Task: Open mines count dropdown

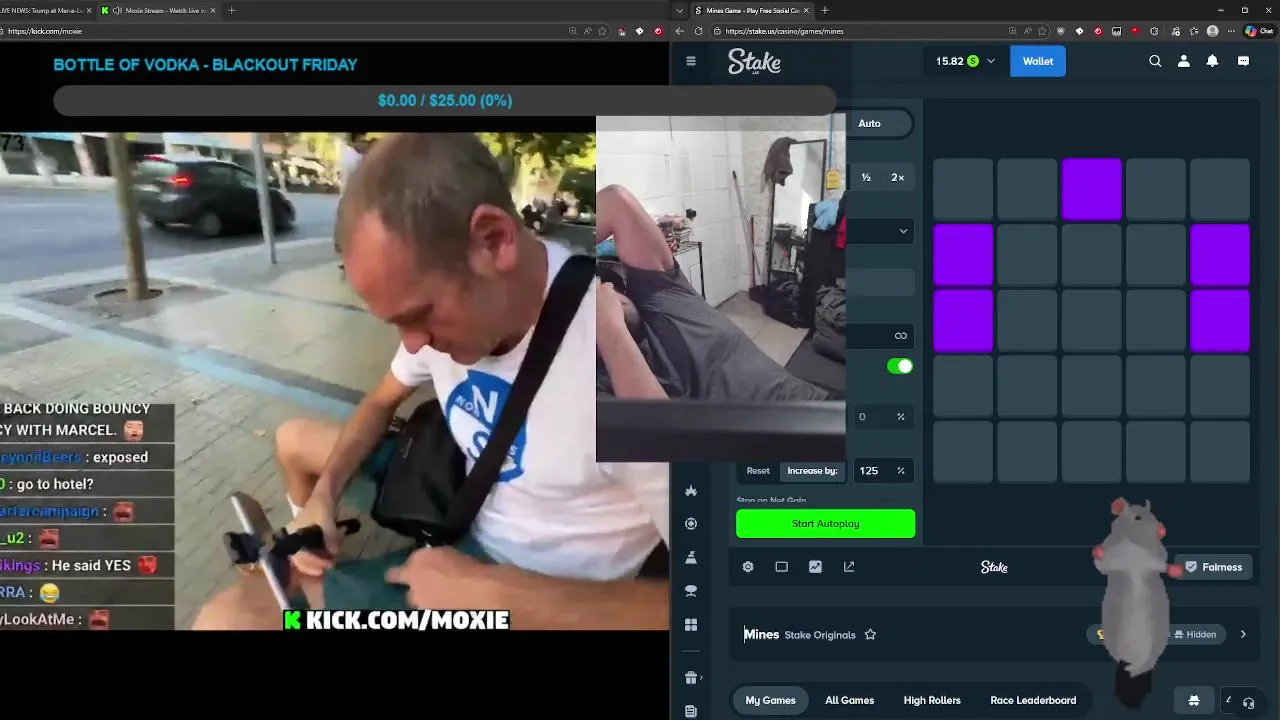Action: [x=880, y=231]
